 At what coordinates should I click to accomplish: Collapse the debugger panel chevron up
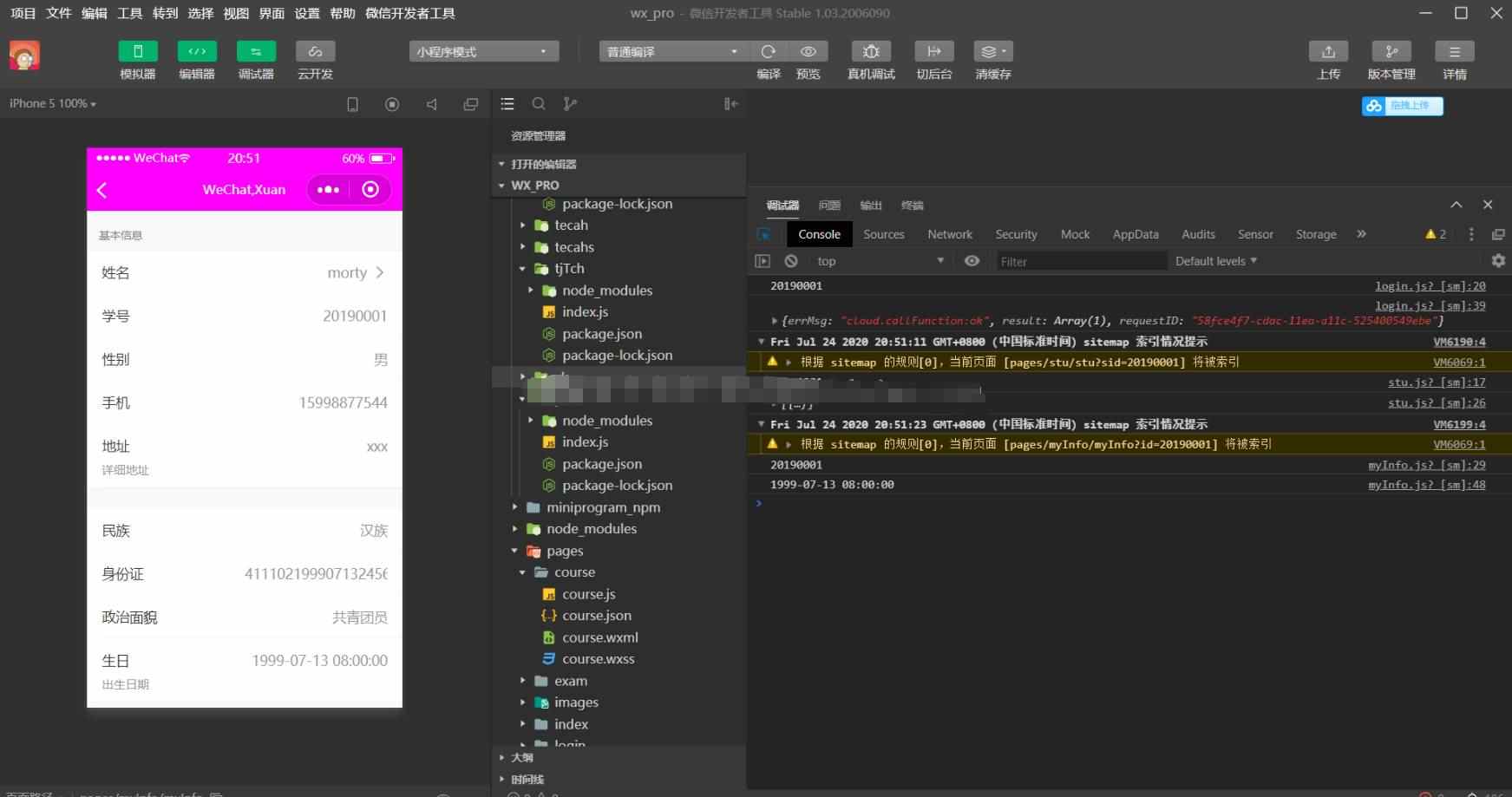pos(1456,205)
